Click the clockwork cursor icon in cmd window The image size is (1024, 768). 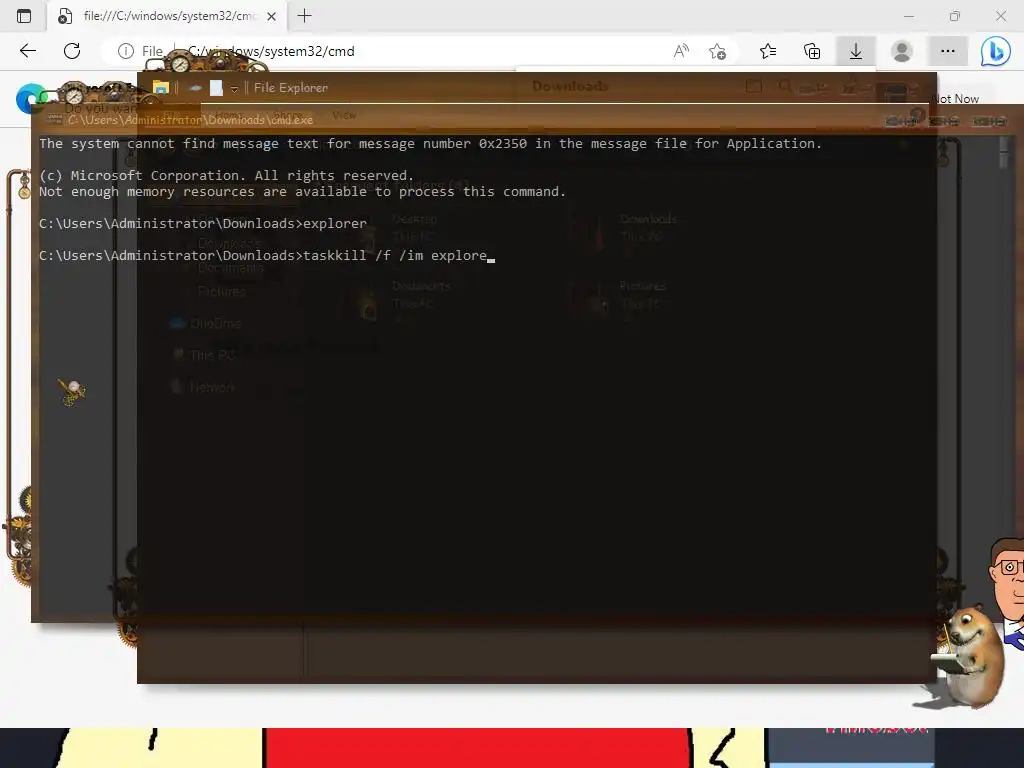click(72, 392)
